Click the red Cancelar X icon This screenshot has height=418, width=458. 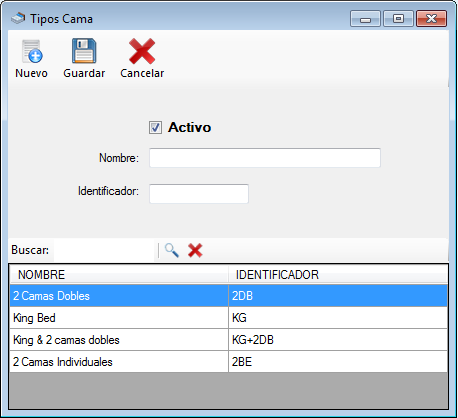click(142, 51)
